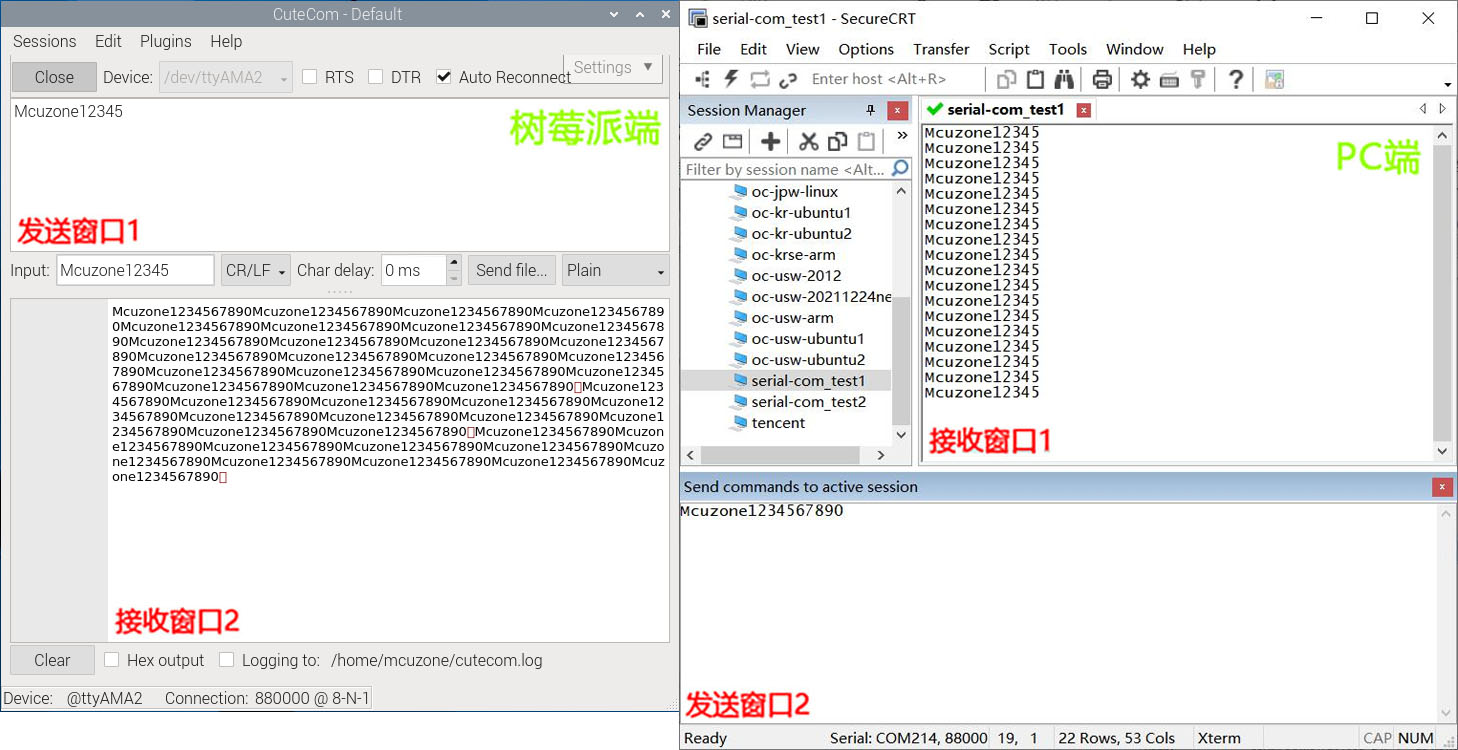The image size is (1458, 750).
Task: Toggle the DTR checkbox
Action: click(376, 77)
